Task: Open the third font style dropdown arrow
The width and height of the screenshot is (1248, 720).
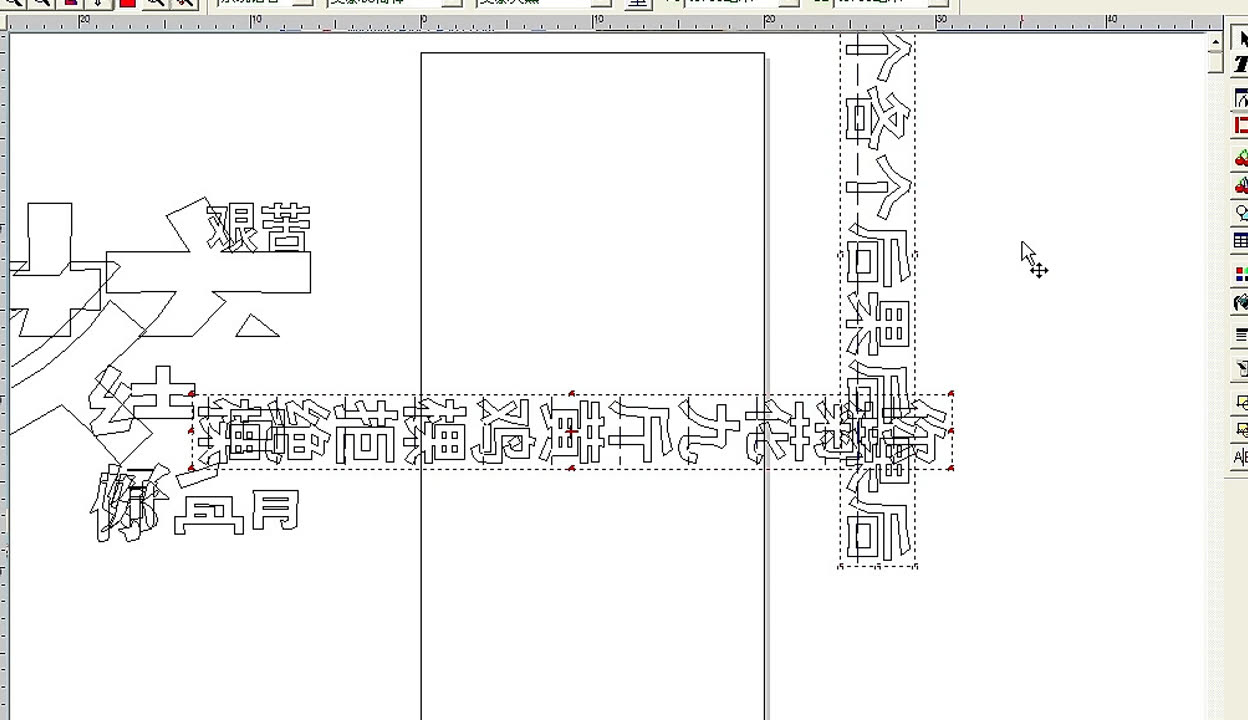Action: coord(600,3)
